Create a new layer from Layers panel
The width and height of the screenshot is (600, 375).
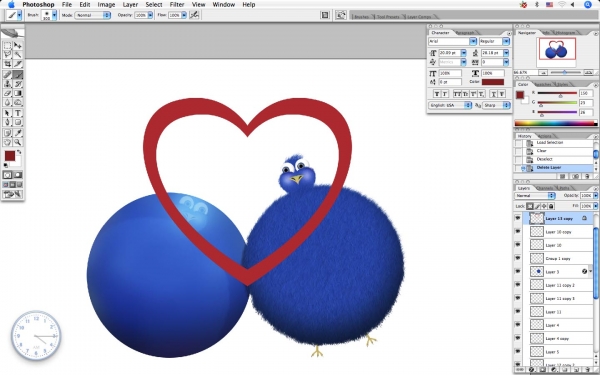point(577,370)
